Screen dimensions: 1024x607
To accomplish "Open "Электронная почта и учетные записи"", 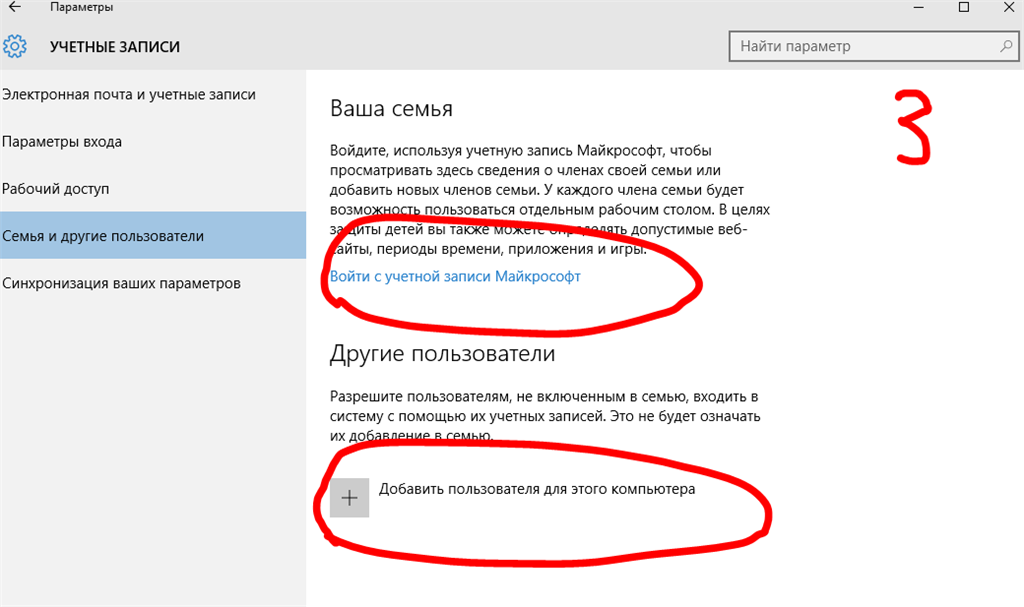I will (153, 94).
